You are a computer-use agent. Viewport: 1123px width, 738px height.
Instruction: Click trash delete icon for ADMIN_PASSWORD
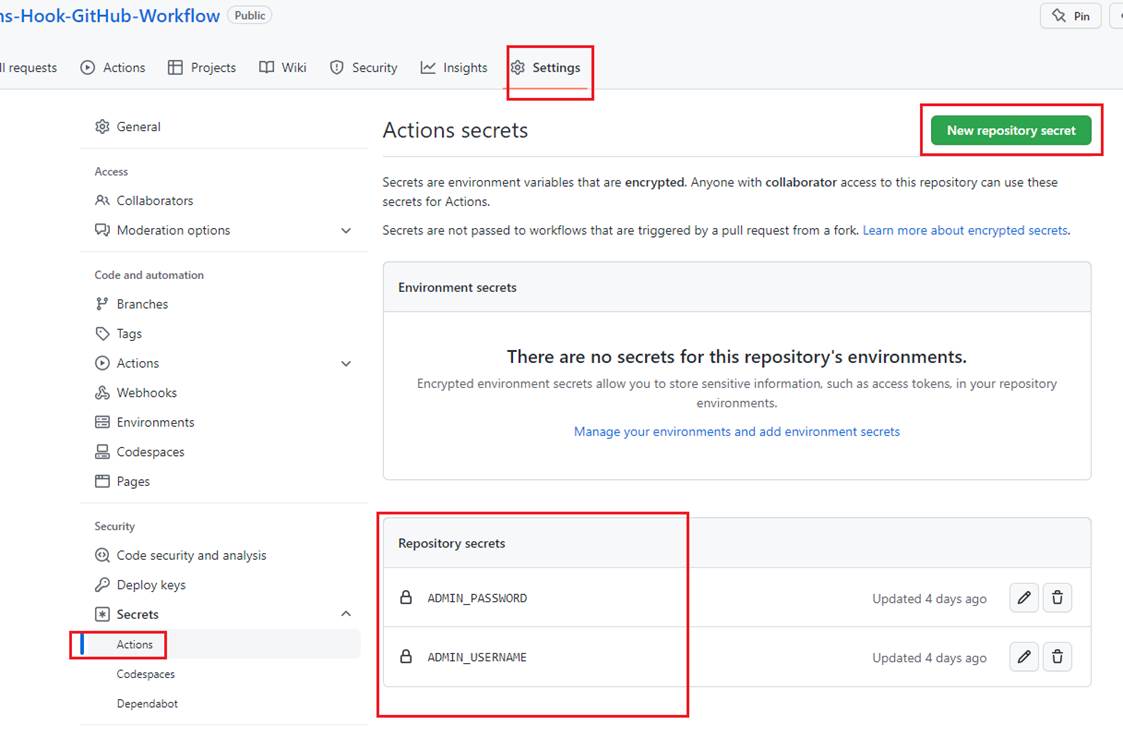(x=1057, y=598)
